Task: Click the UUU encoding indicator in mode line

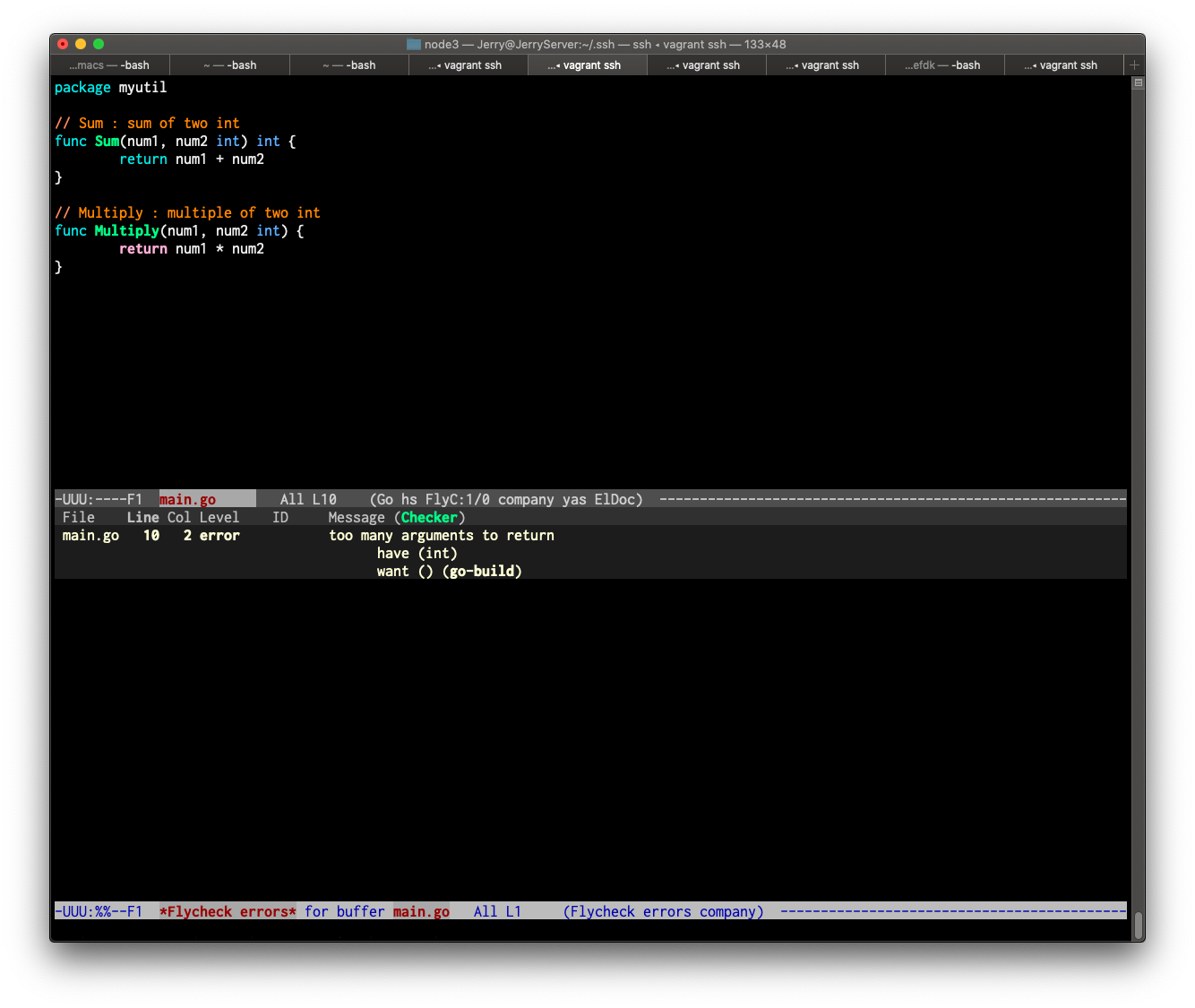Action: click(76, 499)
